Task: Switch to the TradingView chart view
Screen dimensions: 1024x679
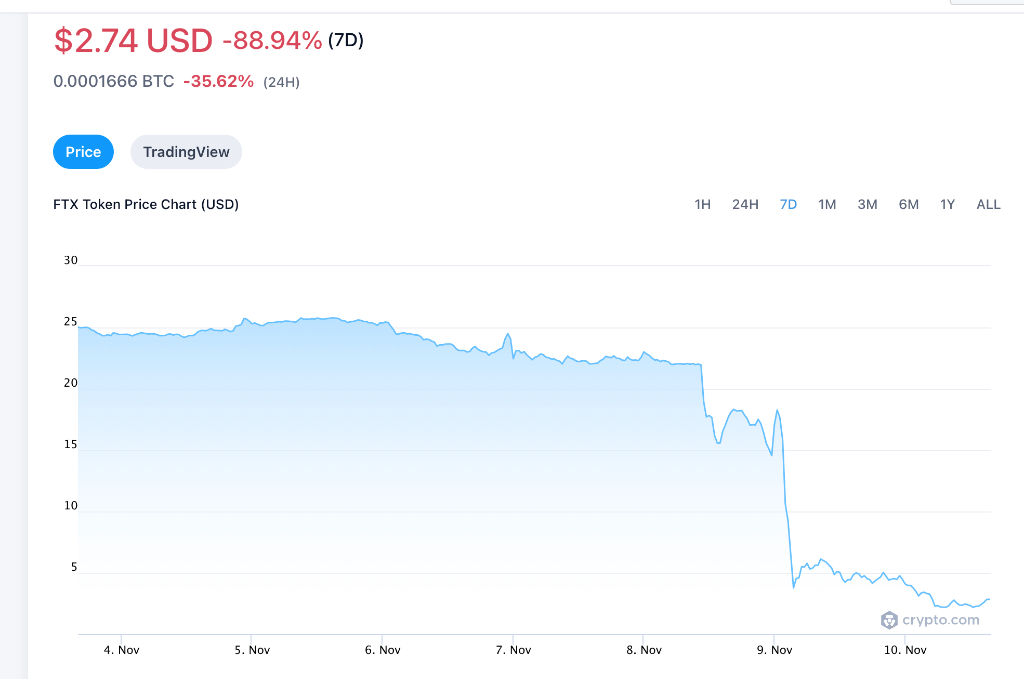Action: (186, 152)
